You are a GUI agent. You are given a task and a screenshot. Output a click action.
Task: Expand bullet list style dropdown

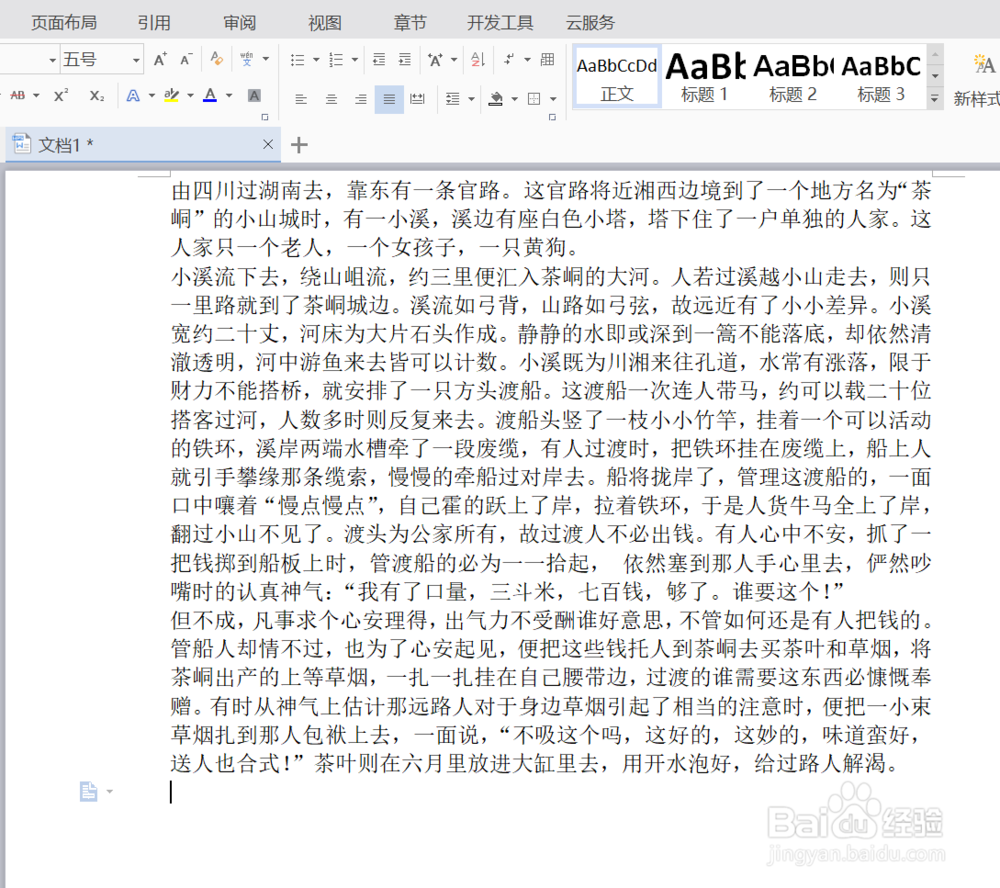click(316, 60)
